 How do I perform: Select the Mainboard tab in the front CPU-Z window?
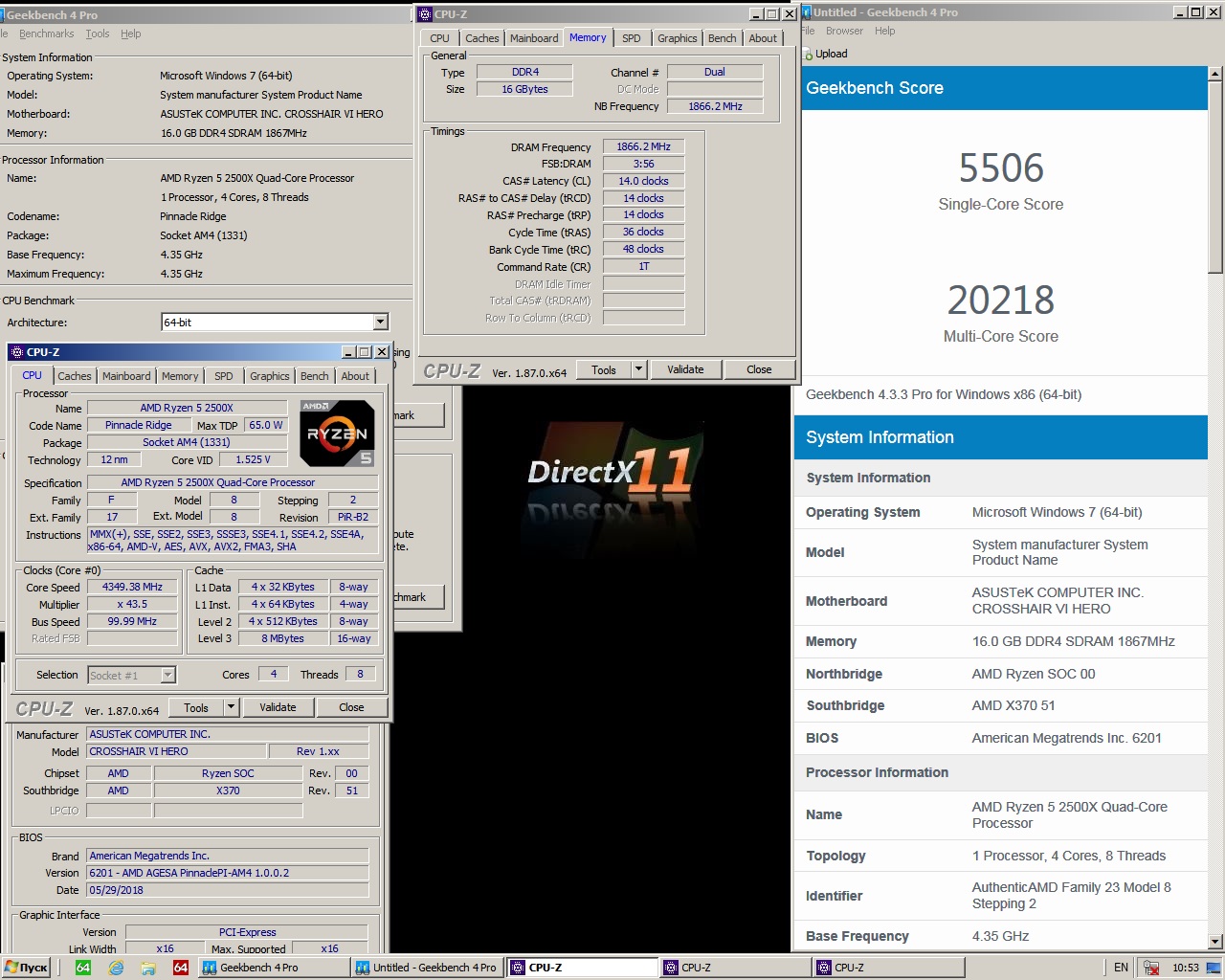(x=126, y=376)
